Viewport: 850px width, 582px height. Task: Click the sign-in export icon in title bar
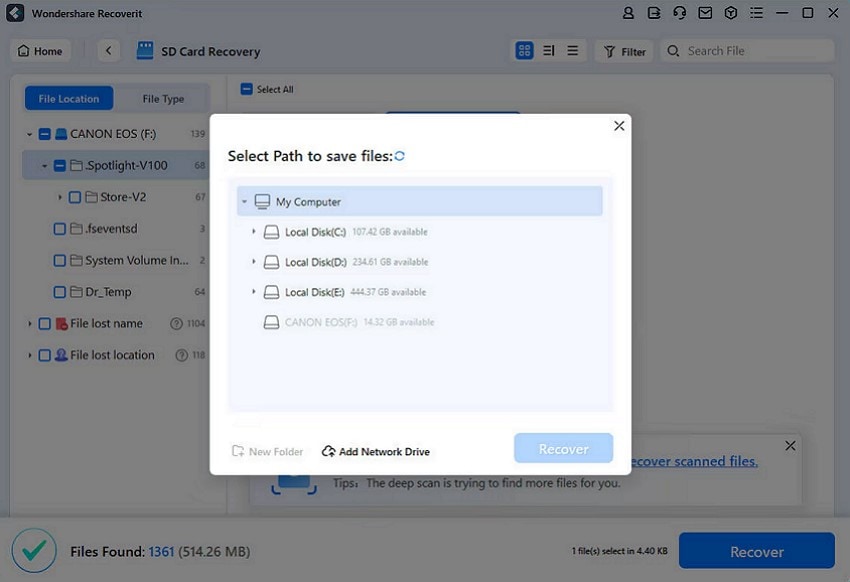tap(654, 13)
